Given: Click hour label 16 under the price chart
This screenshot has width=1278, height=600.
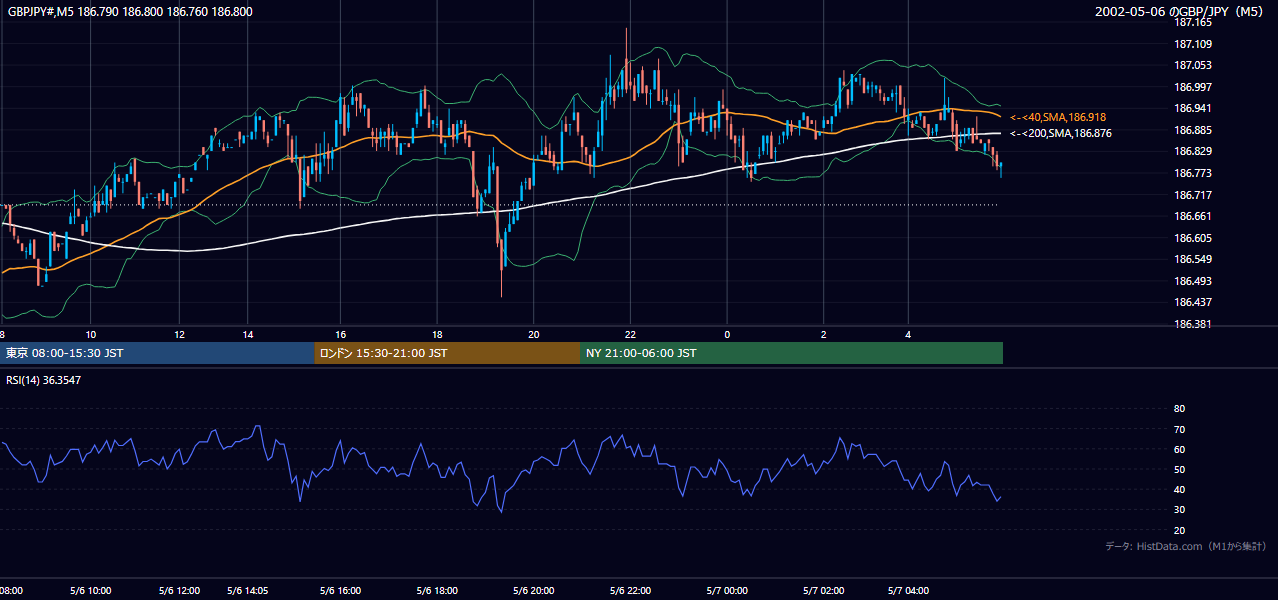Looking at the screenshot, I should pyautogui.click(x=341, y=334).
